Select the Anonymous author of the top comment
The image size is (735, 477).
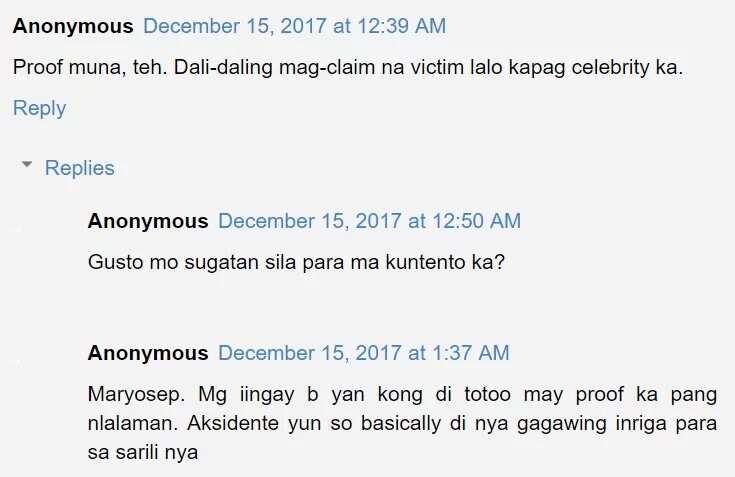tap(73, 26)
